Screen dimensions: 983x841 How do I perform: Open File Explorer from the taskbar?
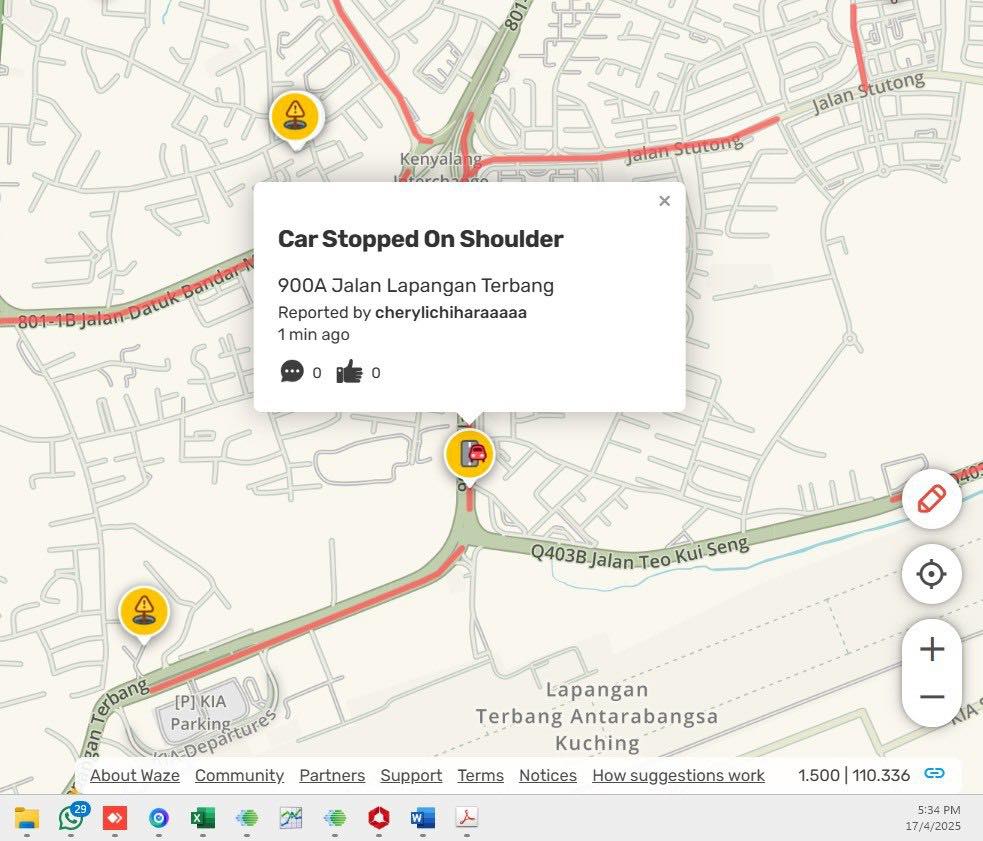[26, 818]
